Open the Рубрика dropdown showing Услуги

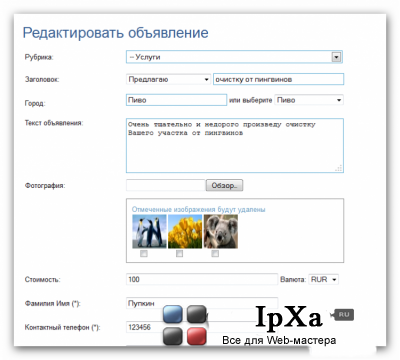point(234,57)
